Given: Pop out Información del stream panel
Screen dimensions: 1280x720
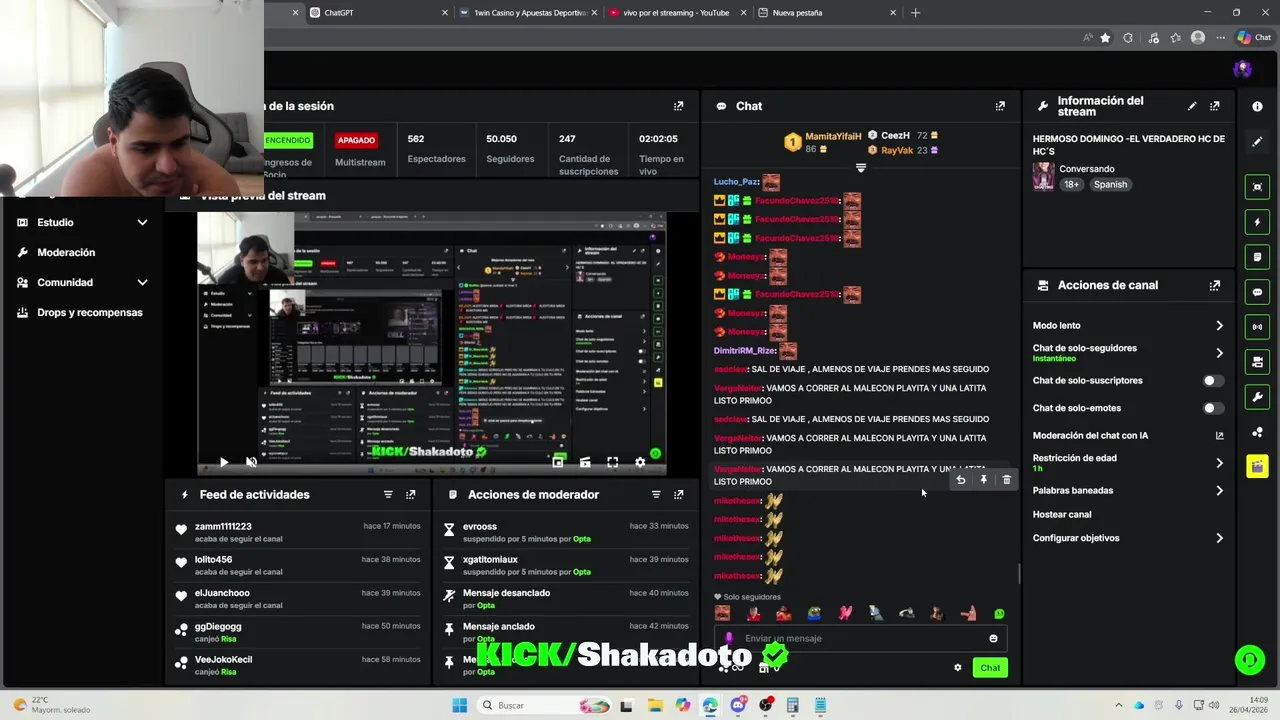Looking at the screenshot, I should 1215,106.
